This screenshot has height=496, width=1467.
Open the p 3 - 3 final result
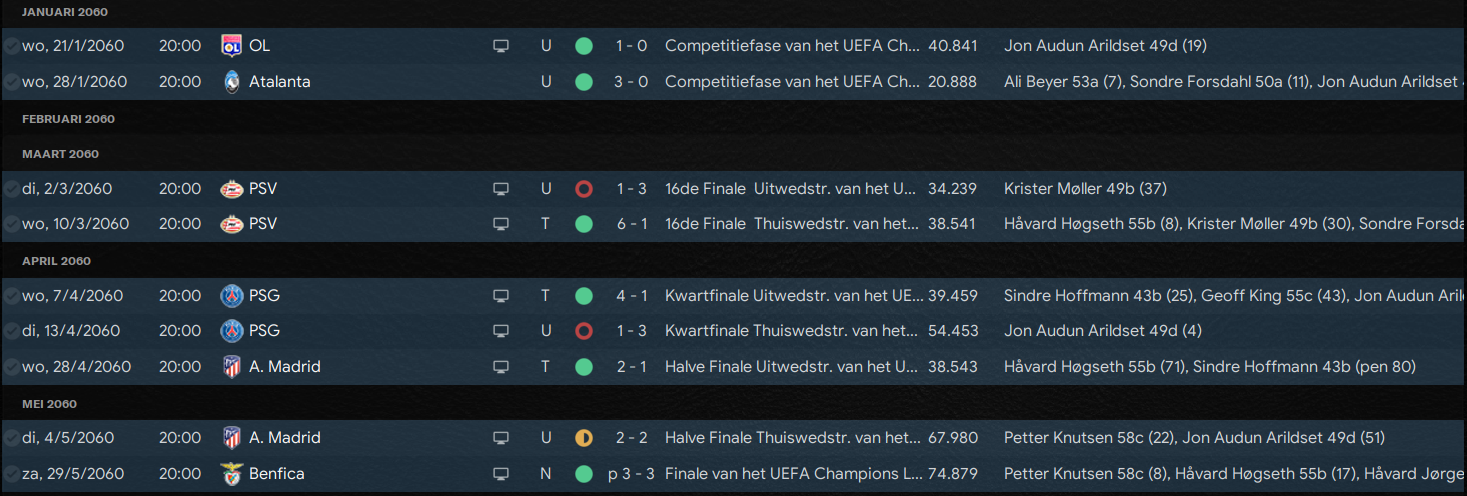click(x=631, y=474)
